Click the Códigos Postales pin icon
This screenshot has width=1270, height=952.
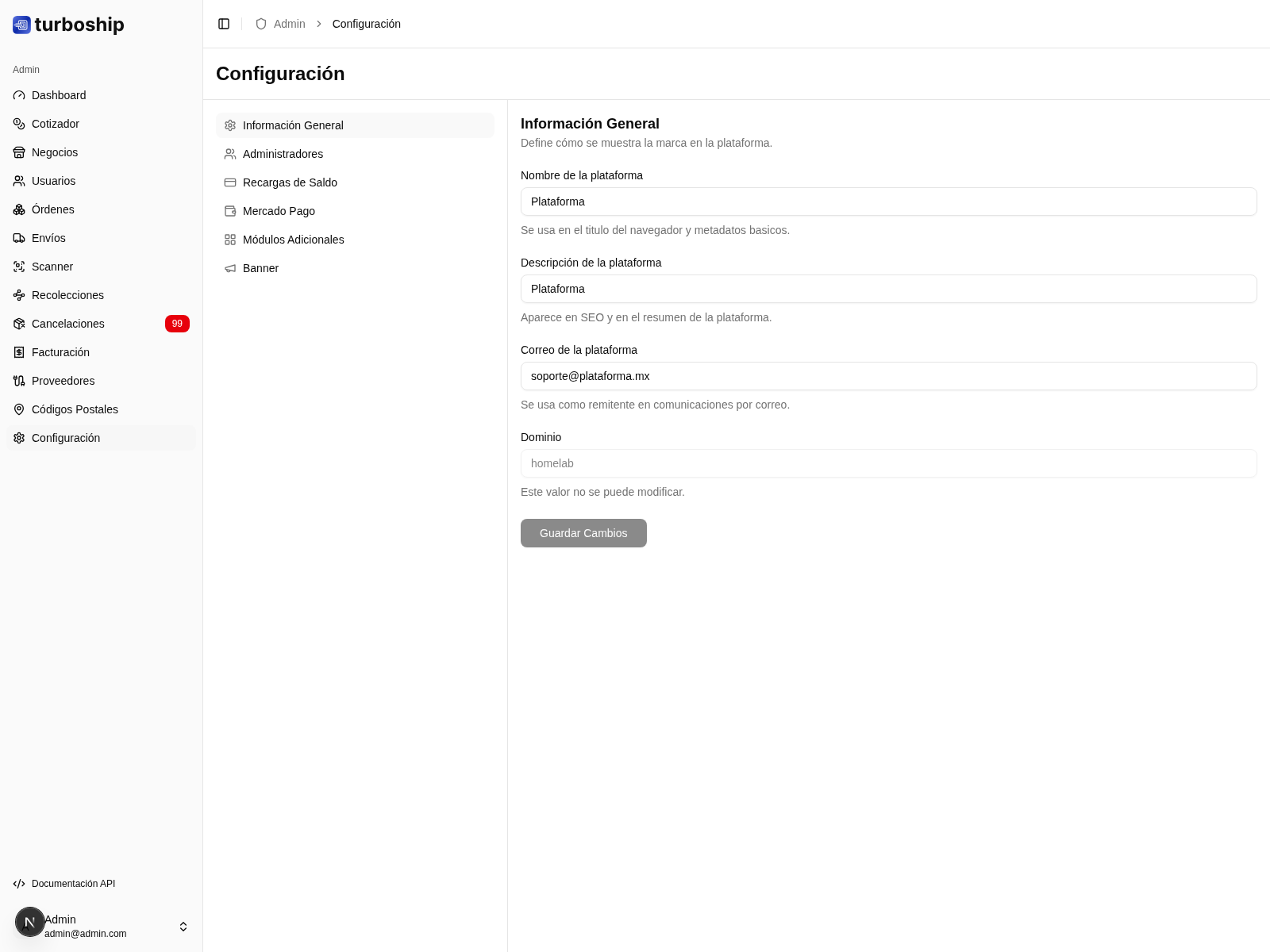click(x=19, y=409)
